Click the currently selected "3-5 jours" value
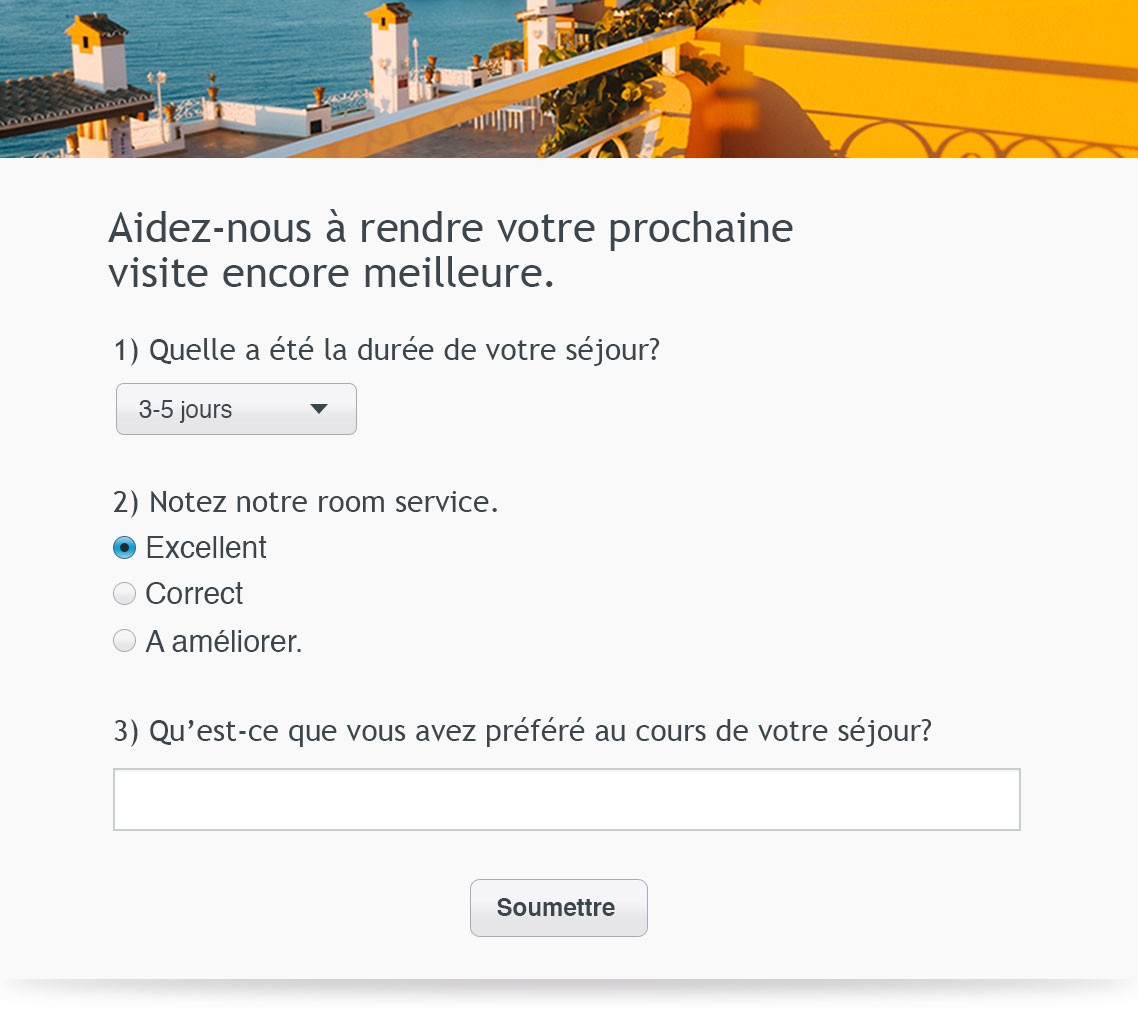This screenshot has width=1138, height=1009. [186, 409]
